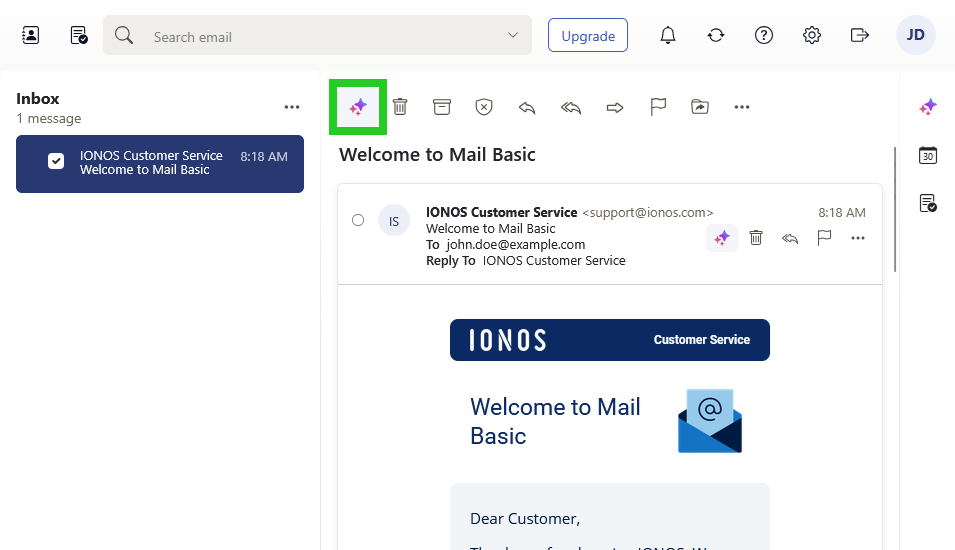This screenshot has height=550, width=955.
Task: Click the magnifier search icon
Action: click(x=124, y=35)
